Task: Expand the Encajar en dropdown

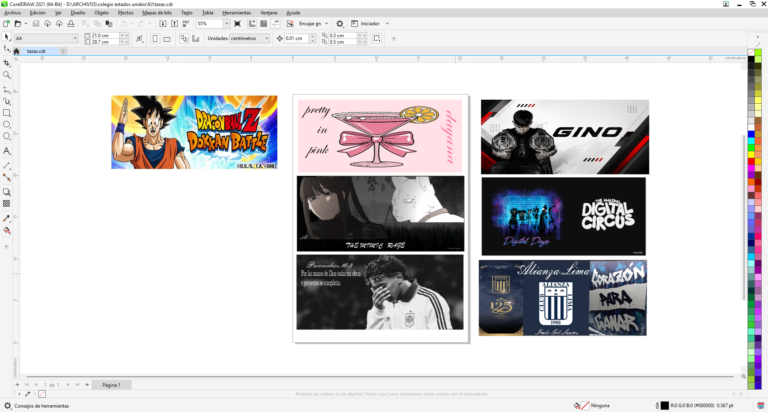Action: click(327, 24)
